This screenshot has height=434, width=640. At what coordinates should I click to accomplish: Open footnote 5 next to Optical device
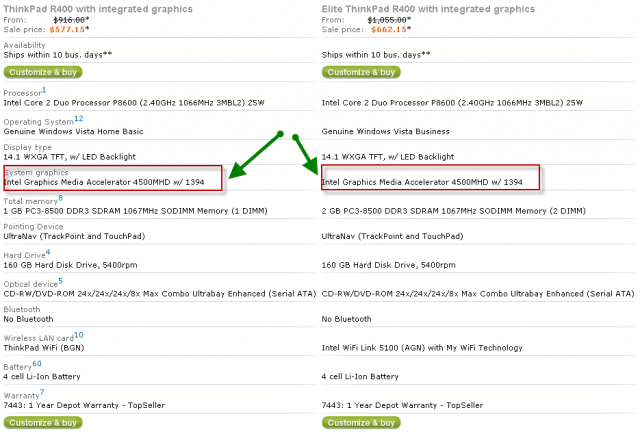pyautogui.click(x=60, y=281)
